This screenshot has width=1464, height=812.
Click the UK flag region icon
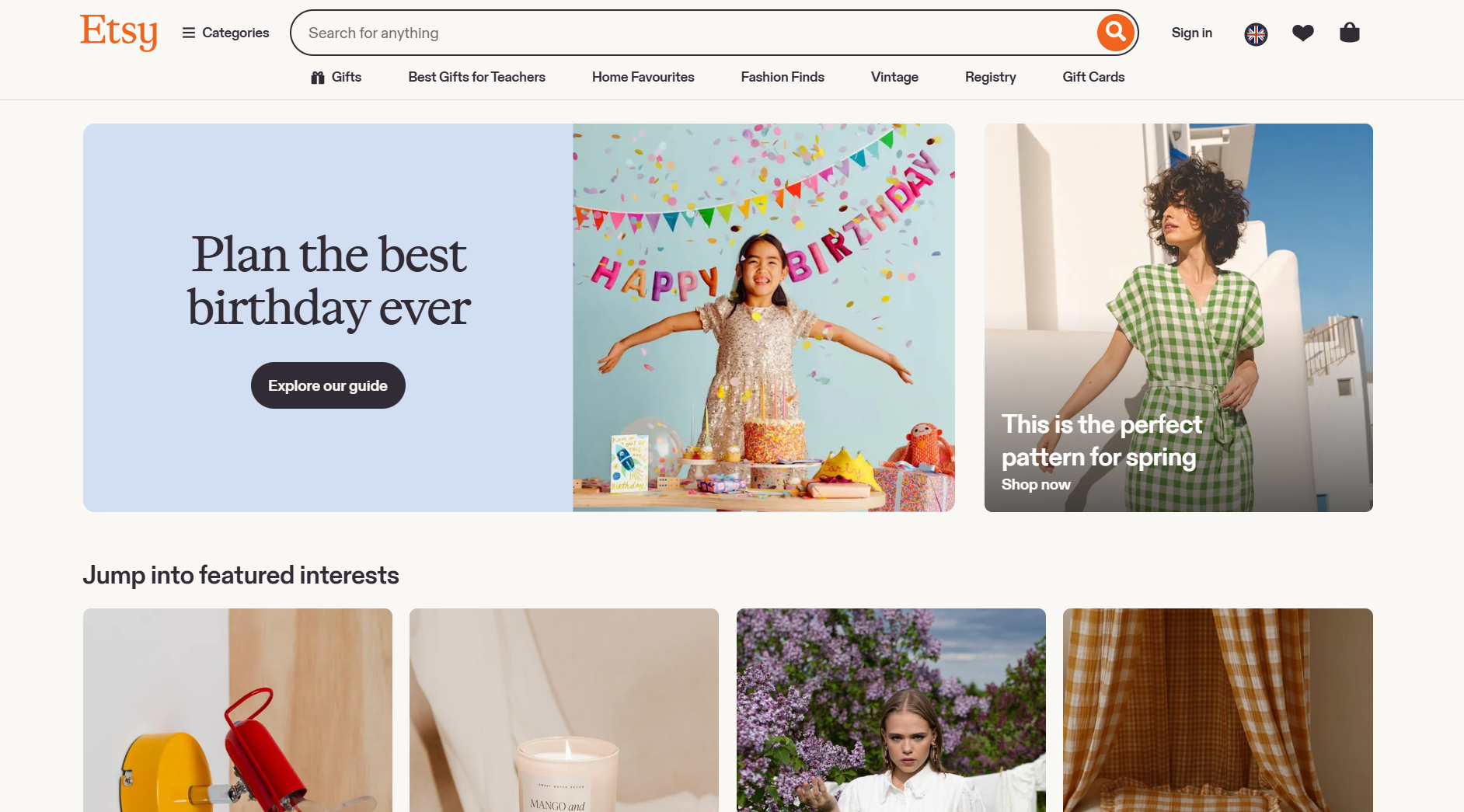click(x=1256, y=33)
